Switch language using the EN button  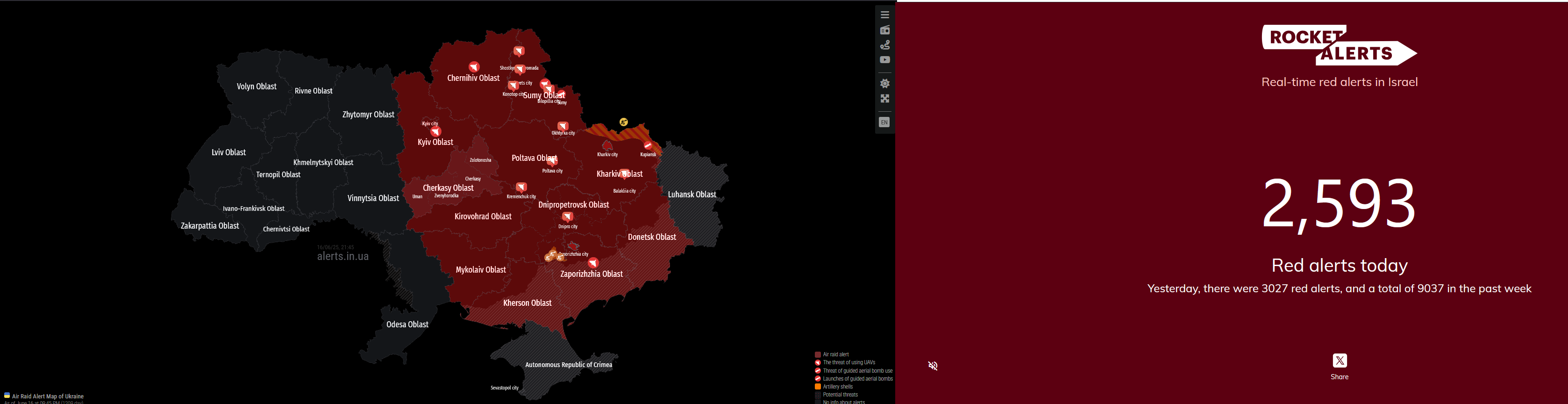[884, 123]
